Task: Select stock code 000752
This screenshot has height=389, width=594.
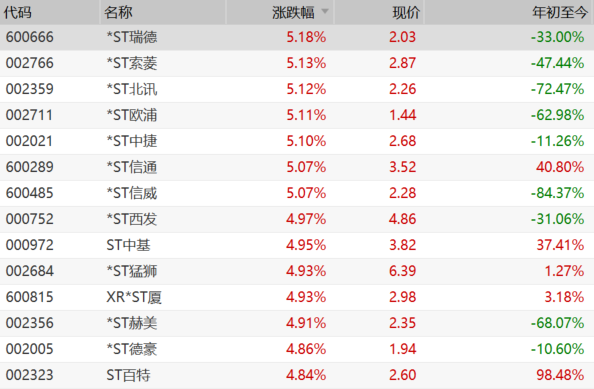Action: point(30,219)
